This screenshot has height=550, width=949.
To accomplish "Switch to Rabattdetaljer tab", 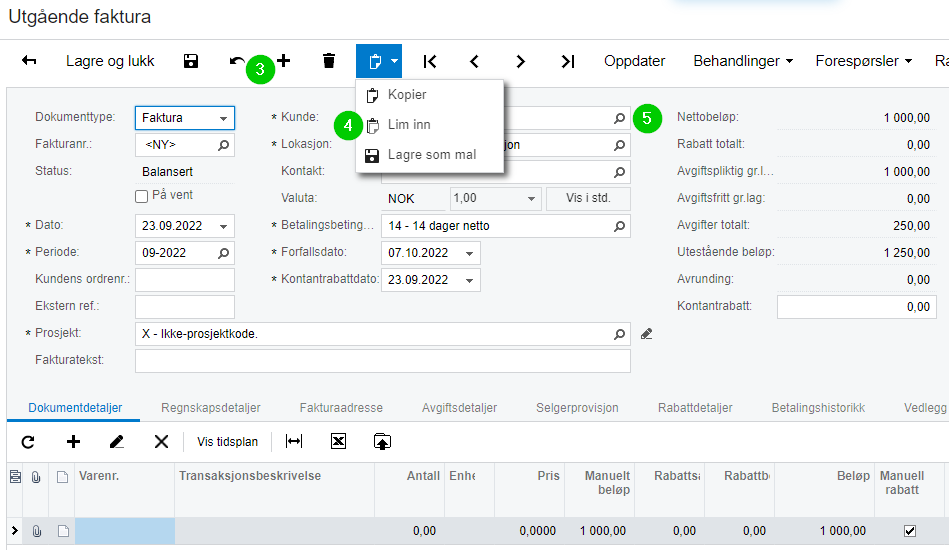I will [x=695, y=408].
